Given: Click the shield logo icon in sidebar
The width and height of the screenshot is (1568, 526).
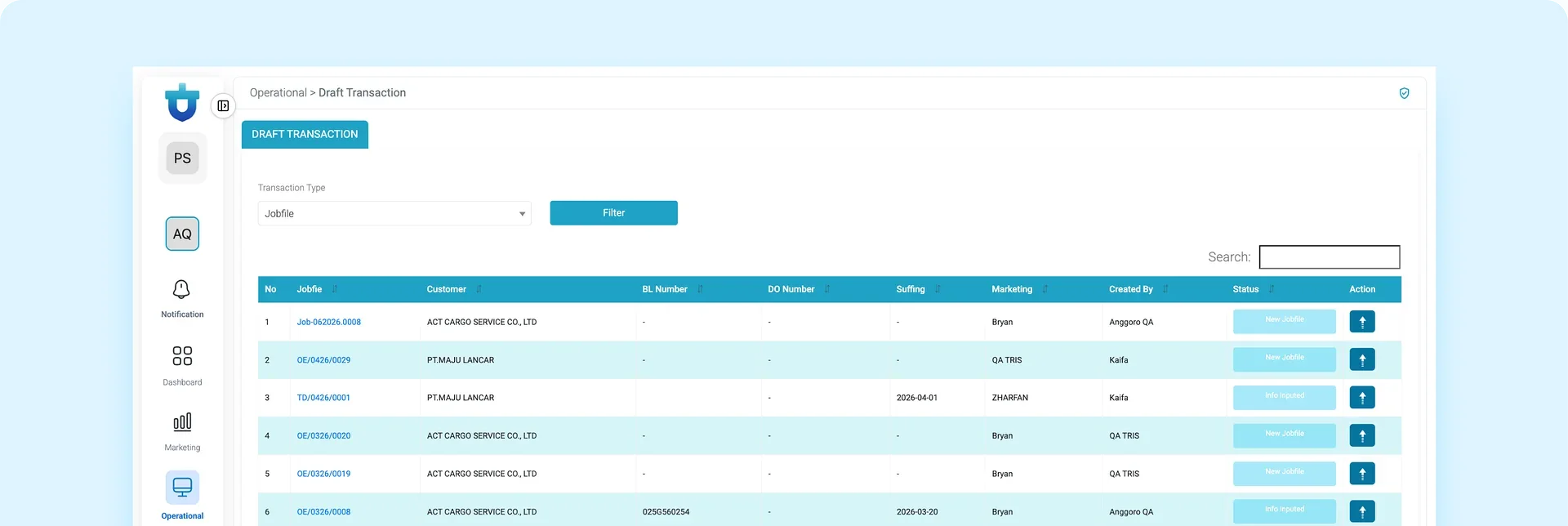Looking at the screenshot, I should point(182,102).
